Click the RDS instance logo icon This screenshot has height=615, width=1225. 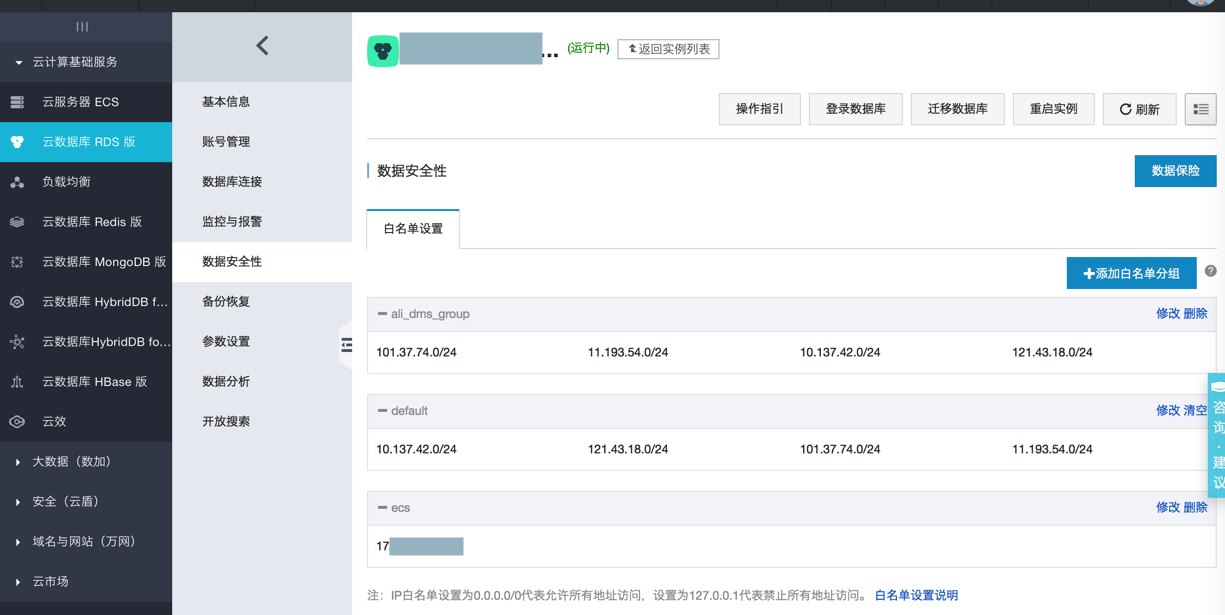[383, 50]
